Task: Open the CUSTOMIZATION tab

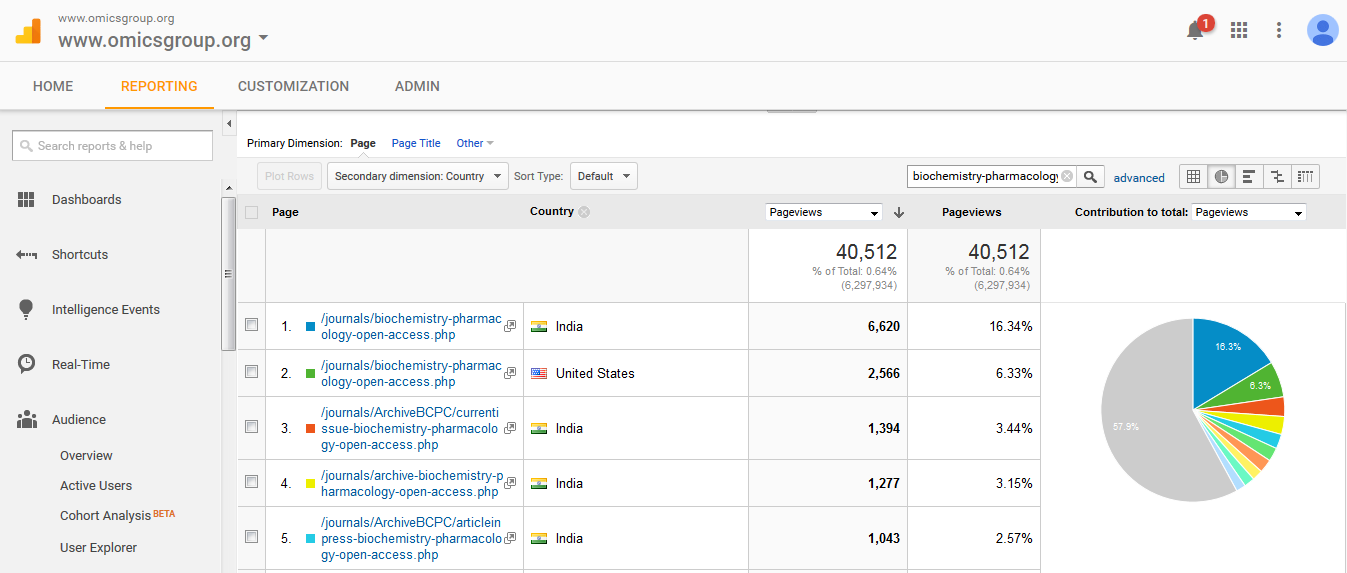Action: coord(293,86)
